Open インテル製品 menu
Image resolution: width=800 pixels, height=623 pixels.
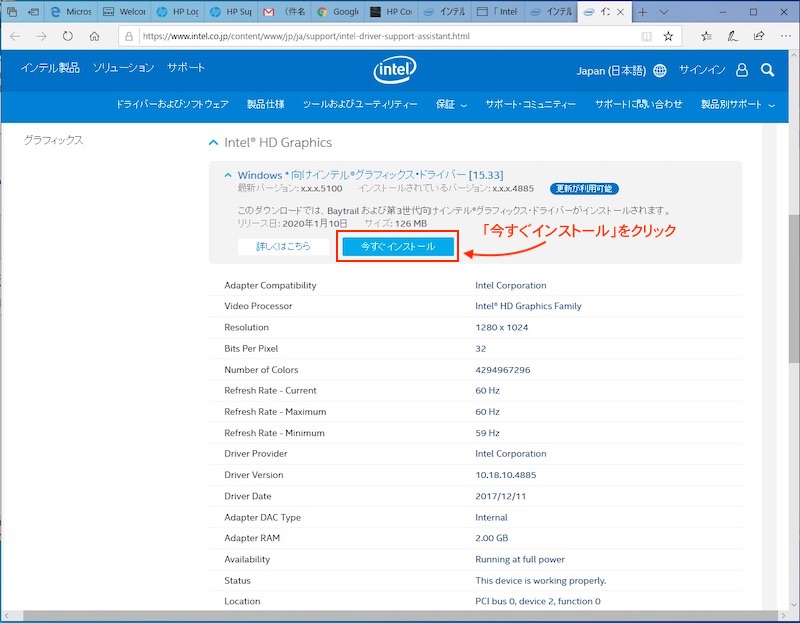50,67
